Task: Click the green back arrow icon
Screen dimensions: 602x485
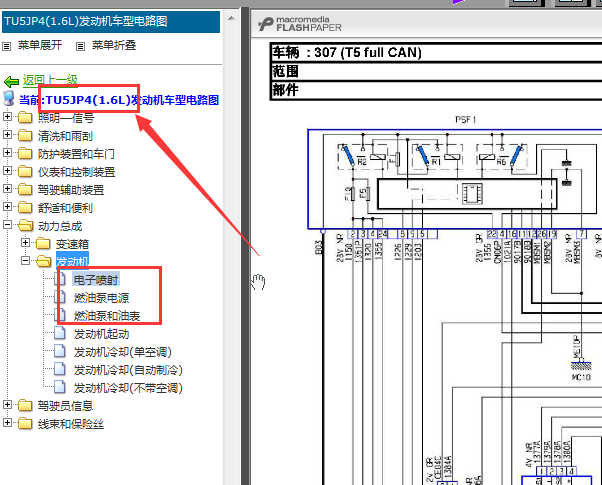Action: click(x=12, y=81)
